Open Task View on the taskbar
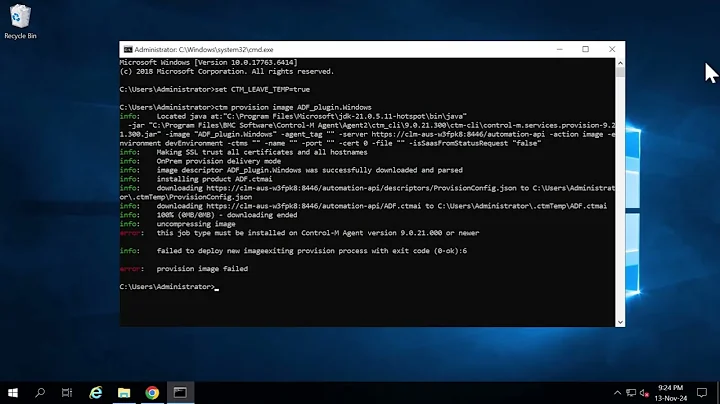 pyautogui.click(x=67, y=393)
